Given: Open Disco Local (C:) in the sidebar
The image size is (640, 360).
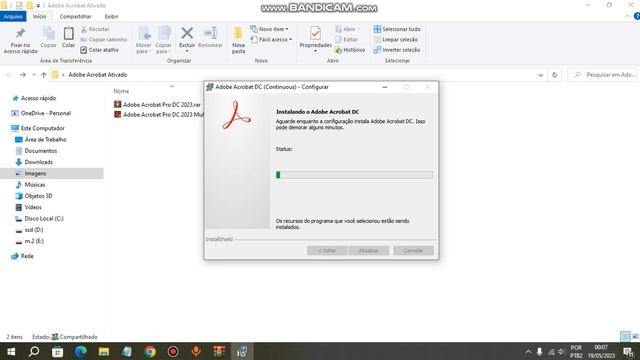Looking at the screenshot, I should (40, 218).
